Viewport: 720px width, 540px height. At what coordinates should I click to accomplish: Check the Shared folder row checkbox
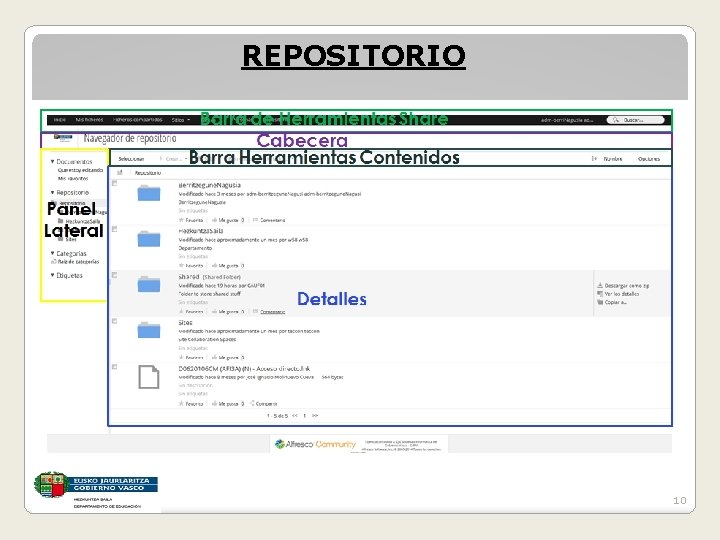coord(114,275)
